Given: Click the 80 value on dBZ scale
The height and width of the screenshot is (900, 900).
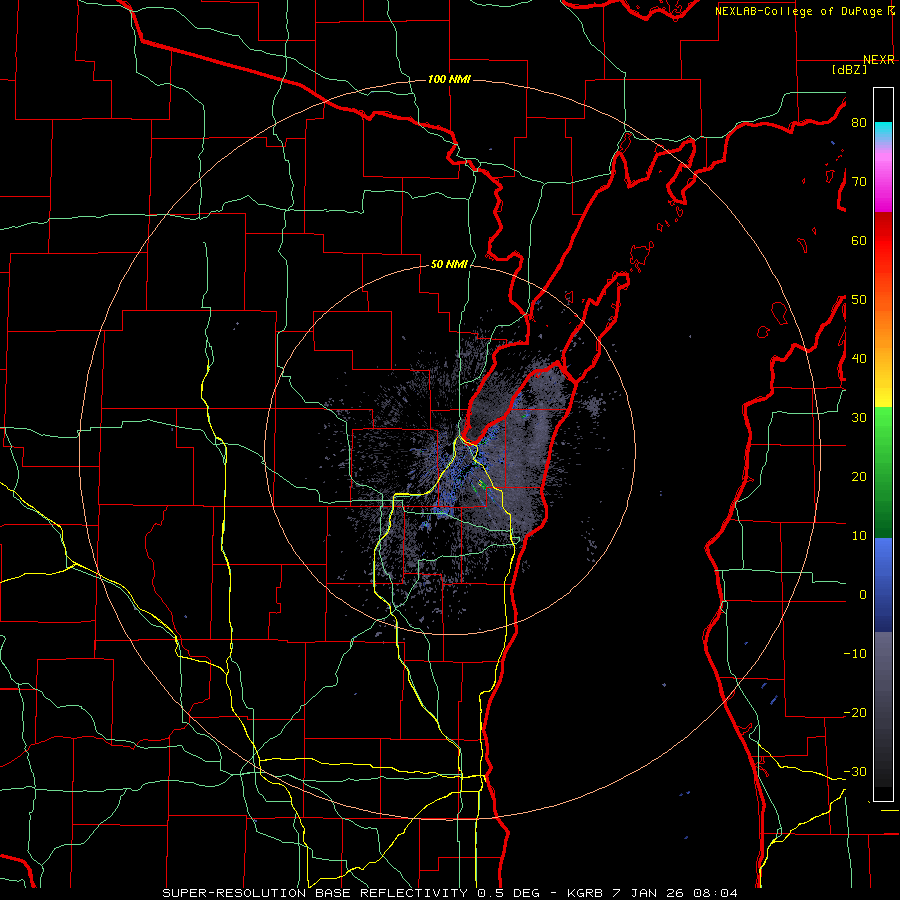Looking at the screenshot, I should [x=859, y=123].
